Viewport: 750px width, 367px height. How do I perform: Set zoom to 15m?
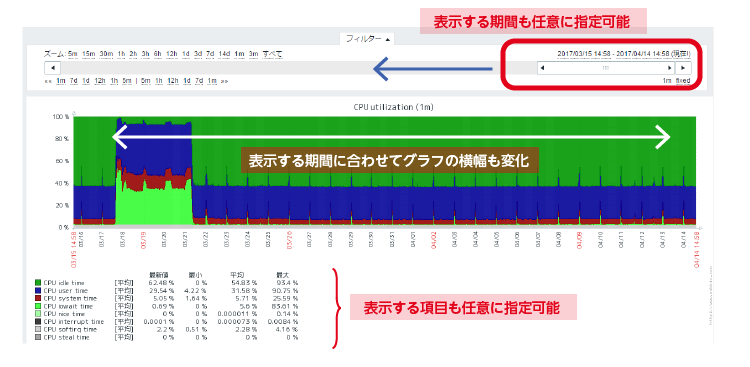tap(88, 54)
